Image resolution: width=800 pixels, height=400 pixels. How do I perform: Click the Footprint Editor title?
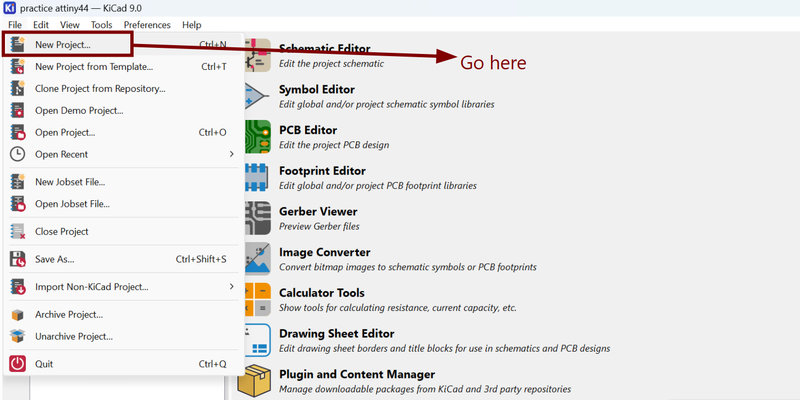tap(322, 171)
